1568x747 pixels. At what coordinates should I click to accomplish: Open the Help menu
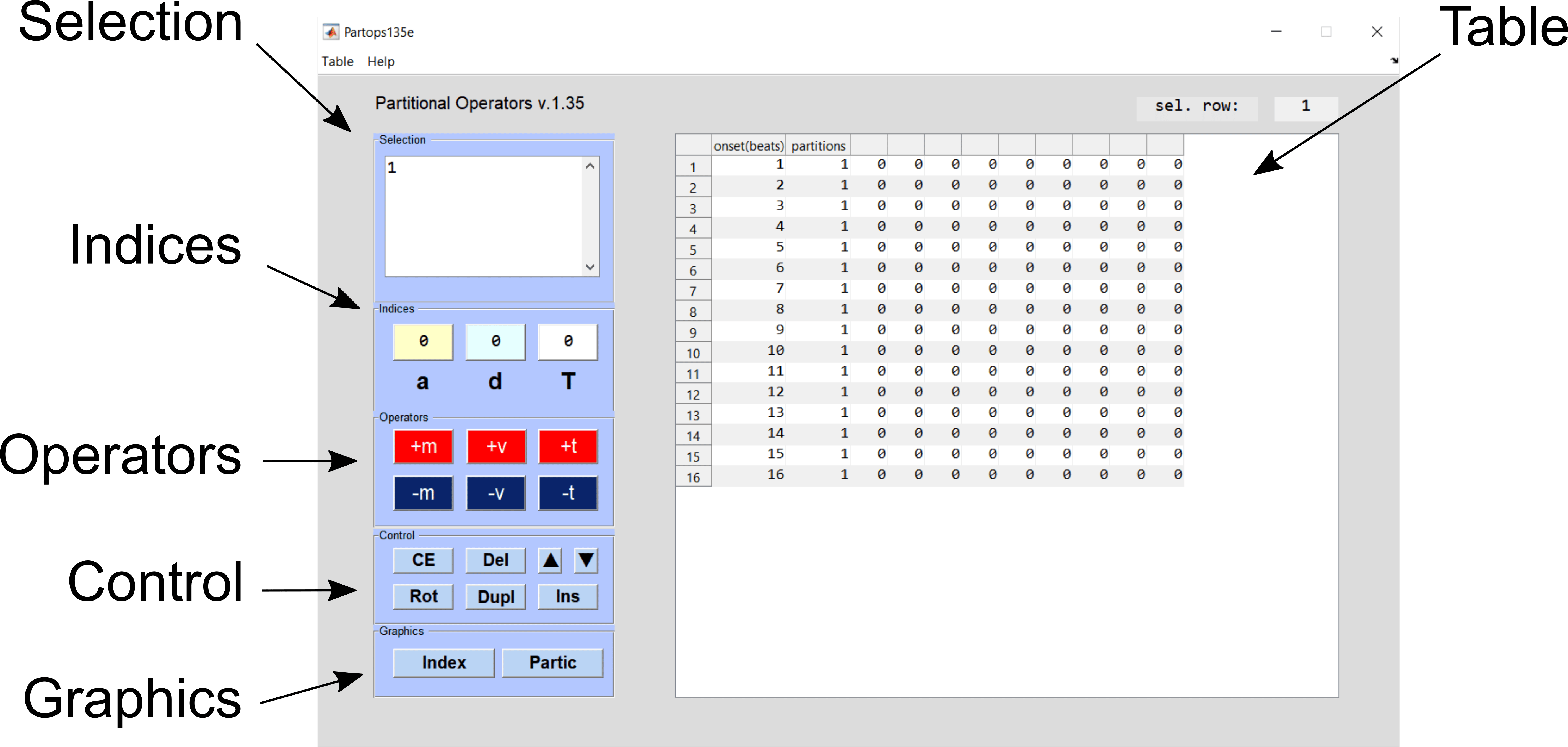(381, 61)
